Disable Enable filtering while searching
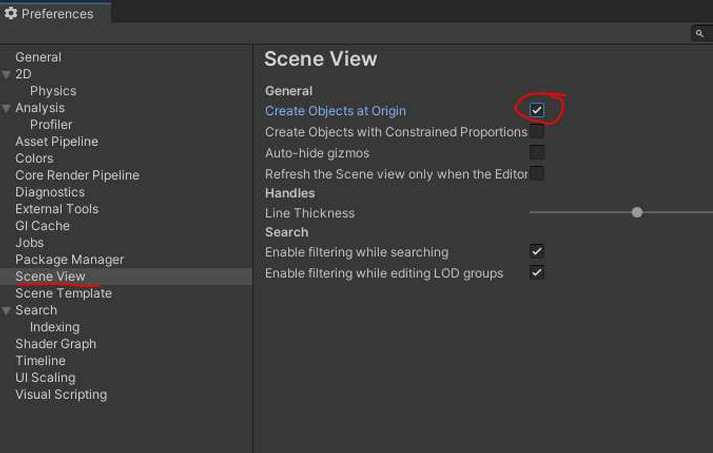Image resolution: width=713 pixels, height=453 pixels. 537,251
